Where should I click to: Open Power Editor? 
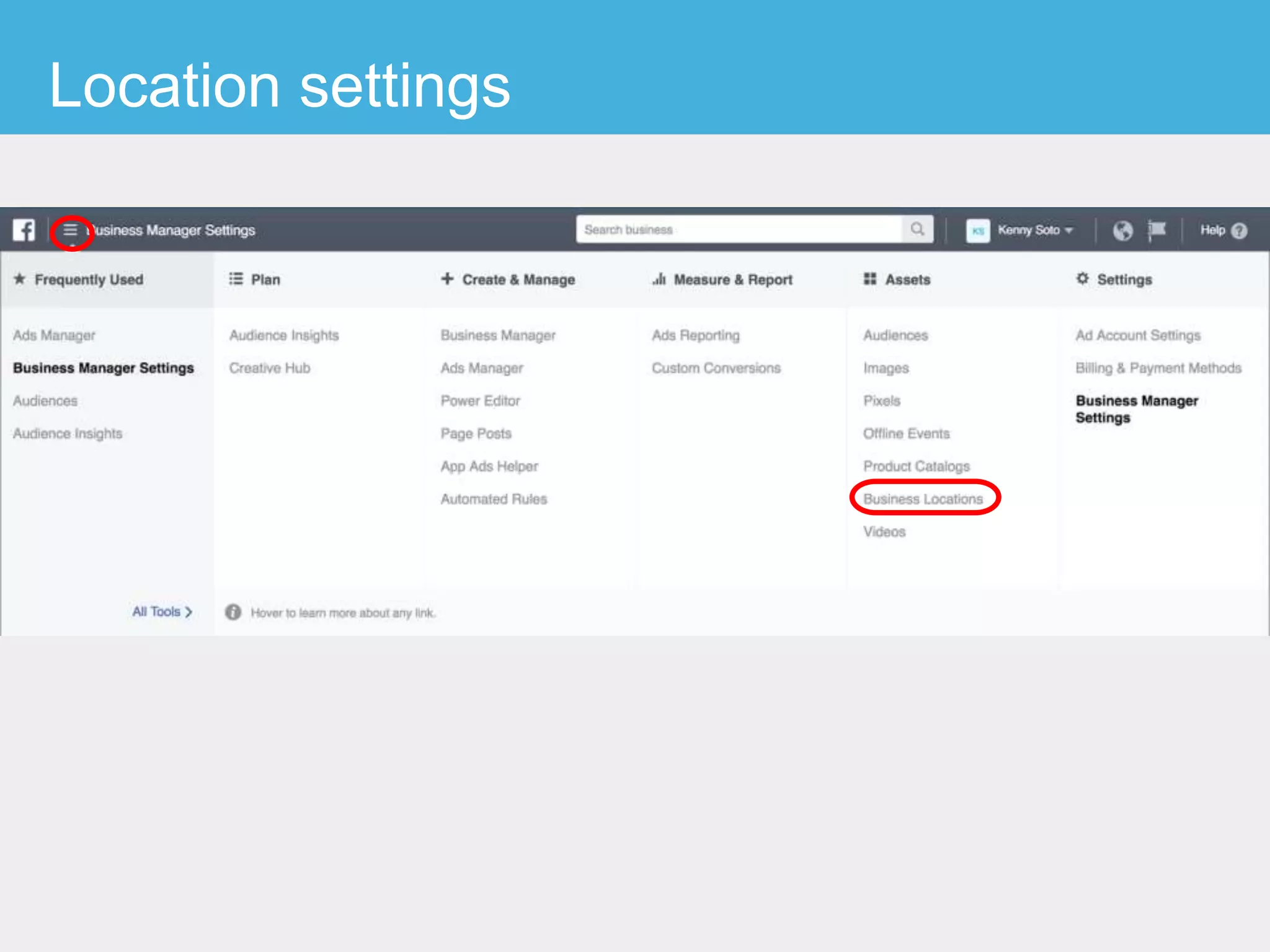click(x=481, y=401)
